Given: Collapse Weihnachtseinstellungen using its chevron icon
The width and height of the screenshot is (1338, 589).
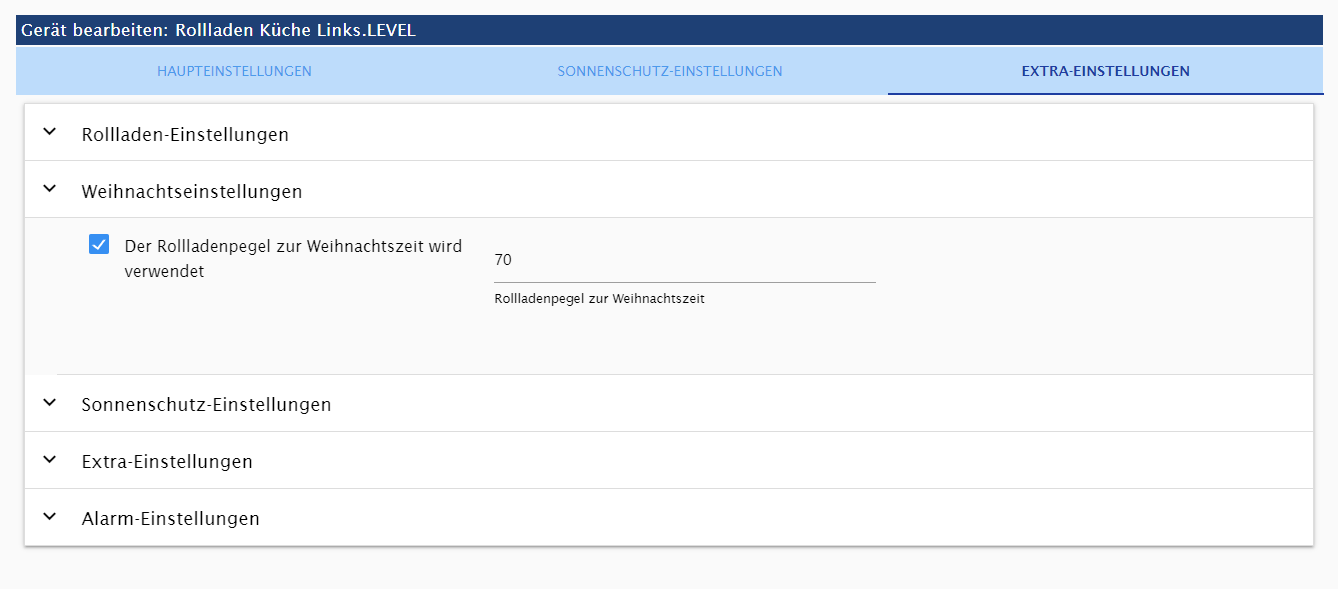Looking at the screenshot, I should coord(50,188).
